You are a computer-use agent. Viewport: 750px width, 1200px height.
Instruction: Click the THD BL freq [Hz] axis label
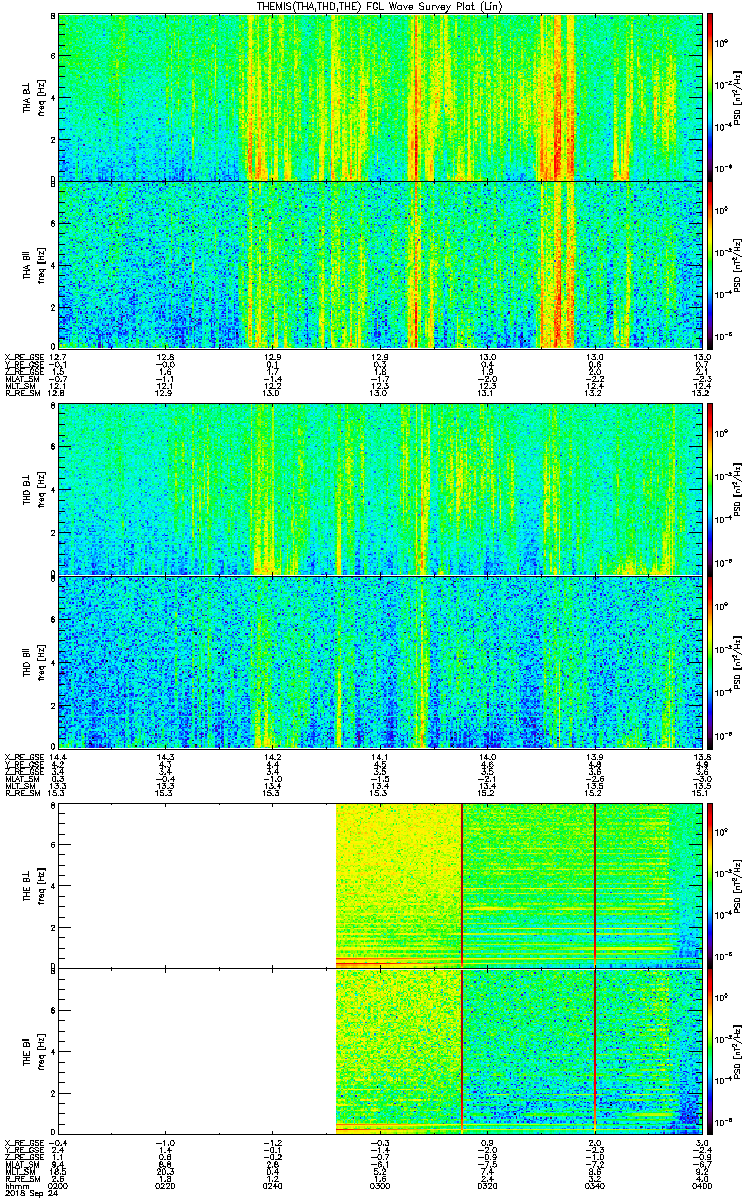(40, 489)
